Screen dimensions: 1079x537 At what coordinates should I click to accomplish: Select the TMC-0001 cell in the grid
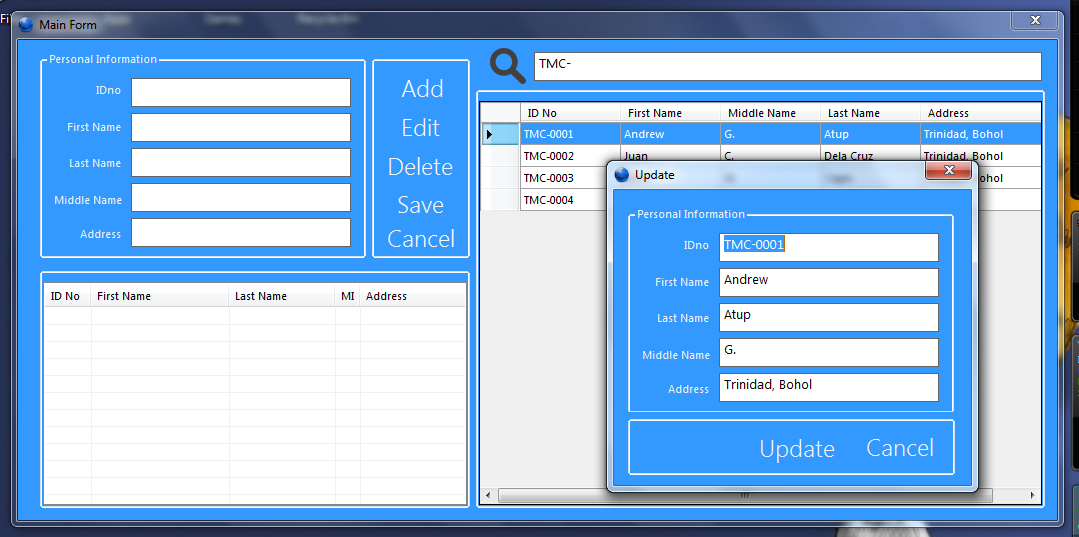point(570,134)
